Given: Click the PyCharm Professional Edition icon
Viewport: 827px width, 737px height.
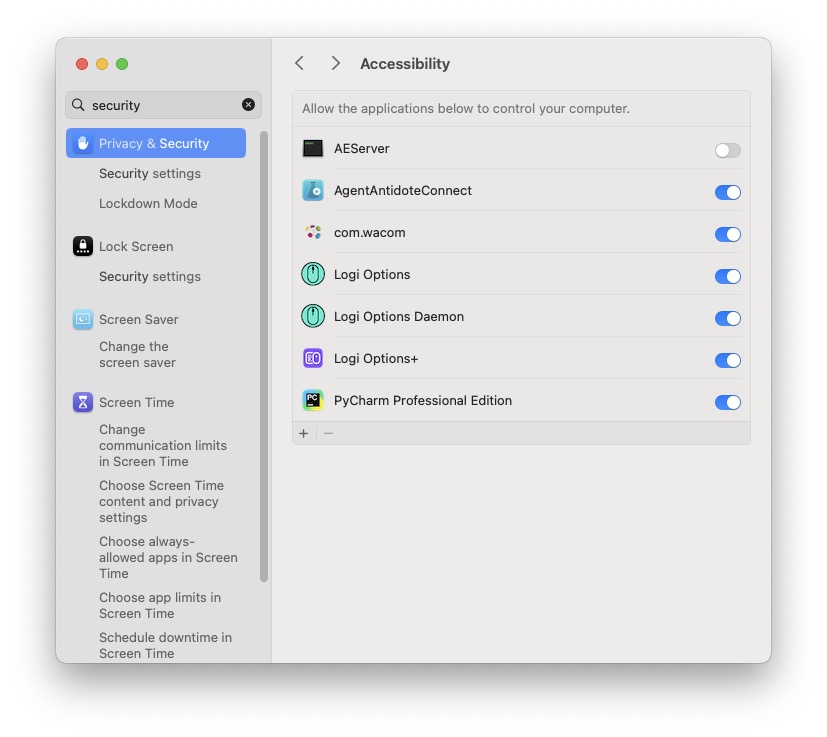Looking at the screenshot, I should [x=313, y=401].
